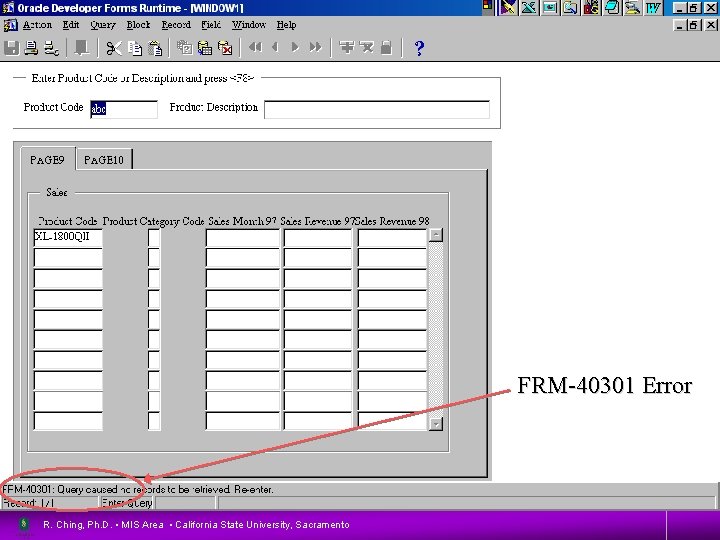Launch Word from the Office shortcut bar
Screen dimensions: 720x540
[653, 7]
